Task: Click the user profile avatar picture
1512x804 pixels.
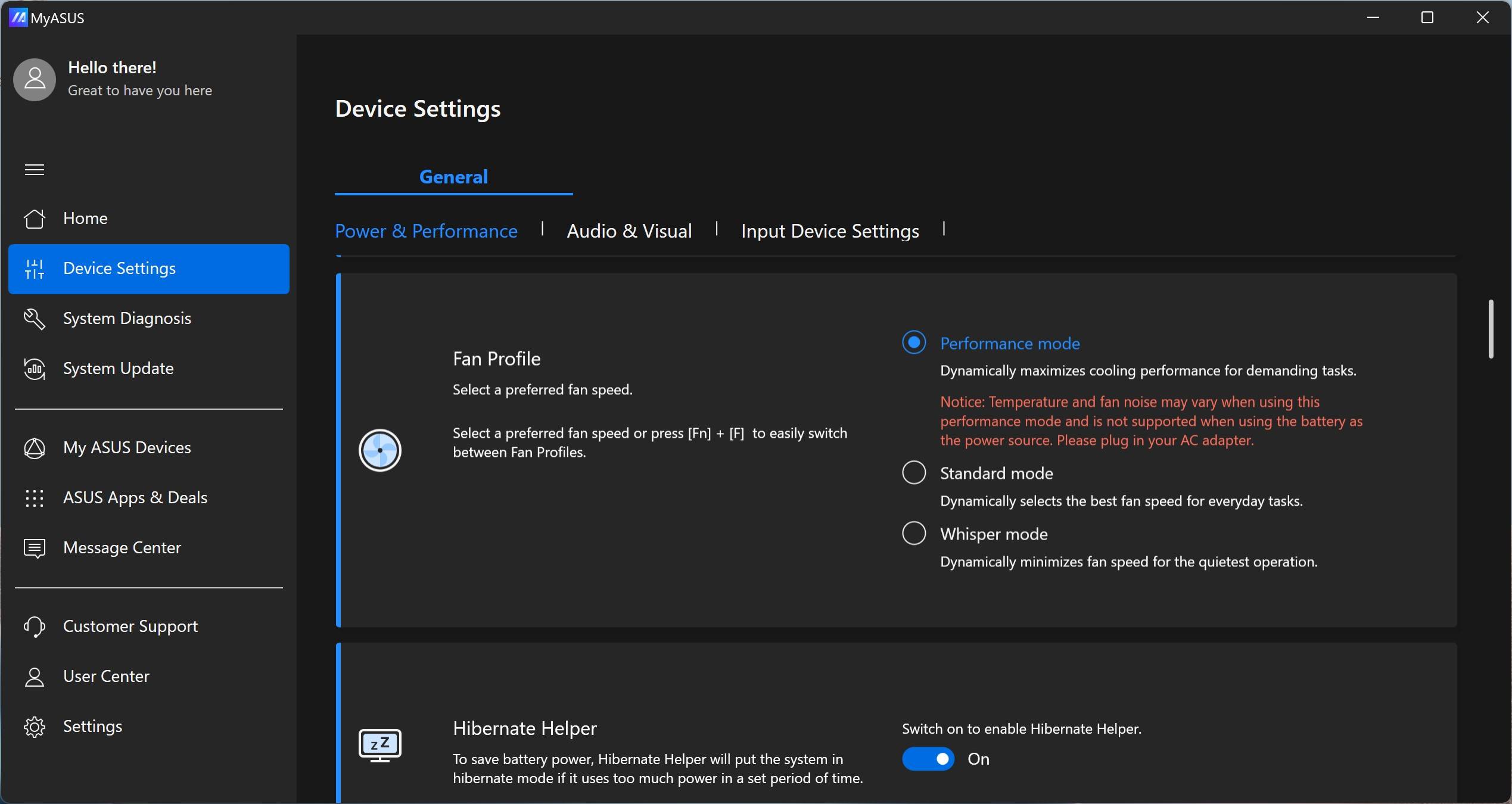Action: coord(35,79)
